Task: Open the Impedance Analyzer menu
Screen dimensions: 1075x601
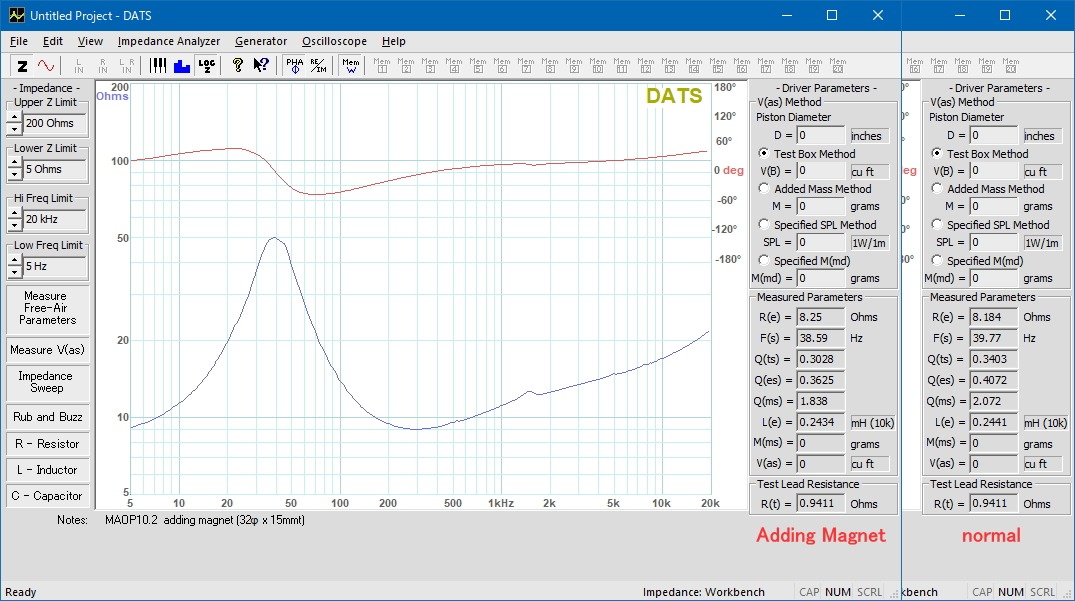Action: (x=169, y=41)
